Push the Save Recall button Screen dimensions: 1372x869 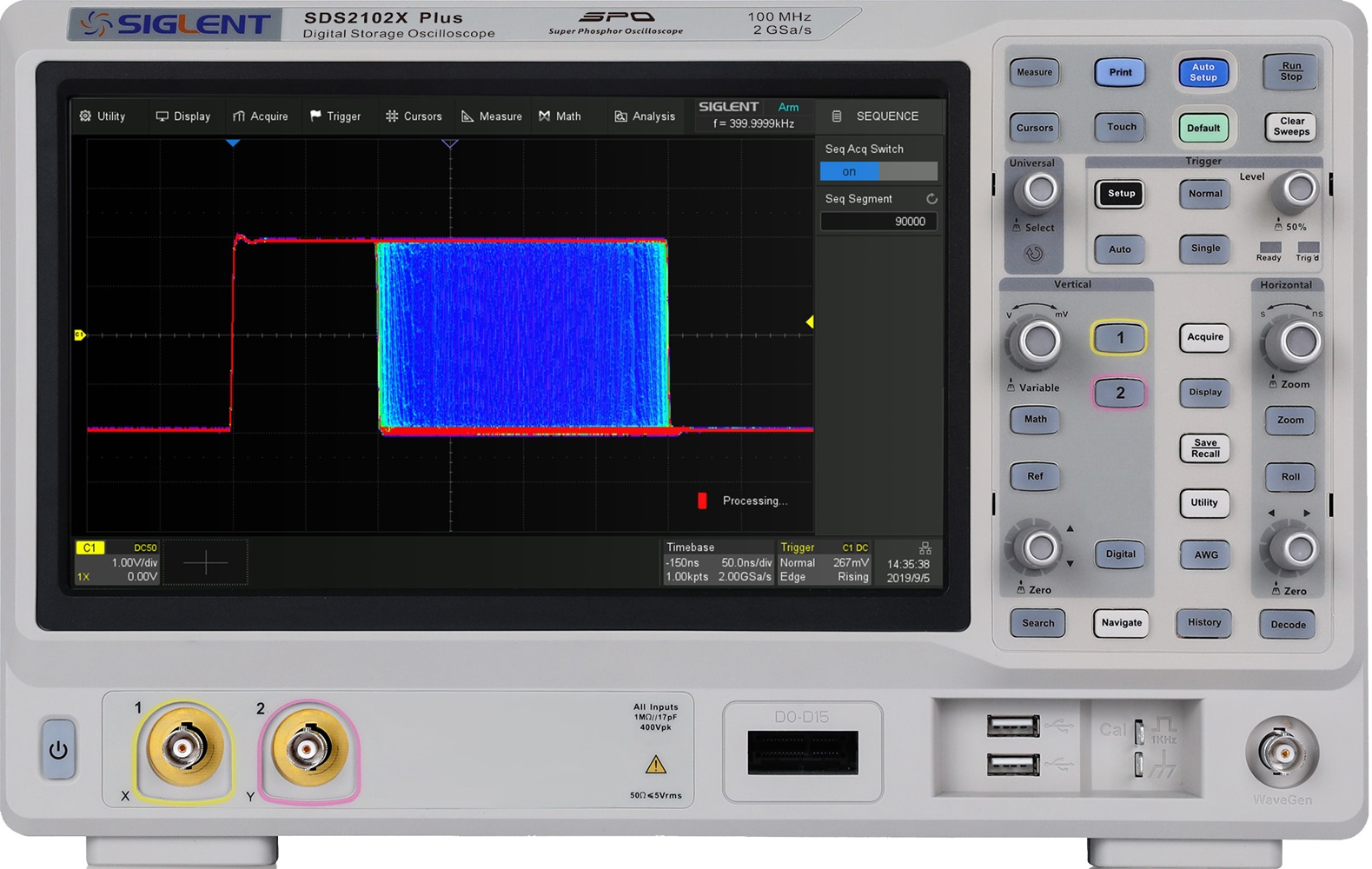(x=1205, y=448)
